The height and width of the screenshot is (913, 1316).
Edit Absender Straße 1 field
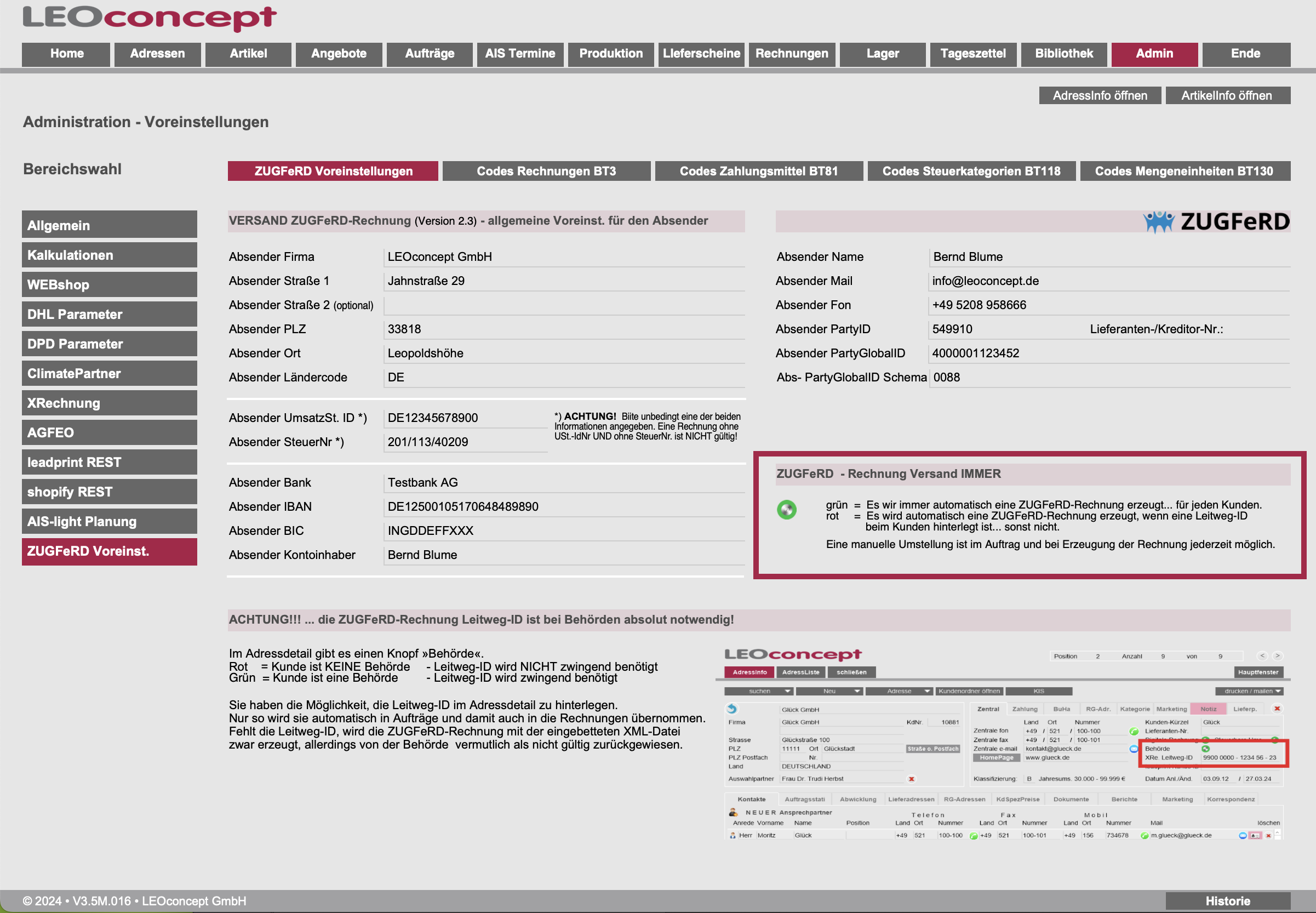click(564, 281)
